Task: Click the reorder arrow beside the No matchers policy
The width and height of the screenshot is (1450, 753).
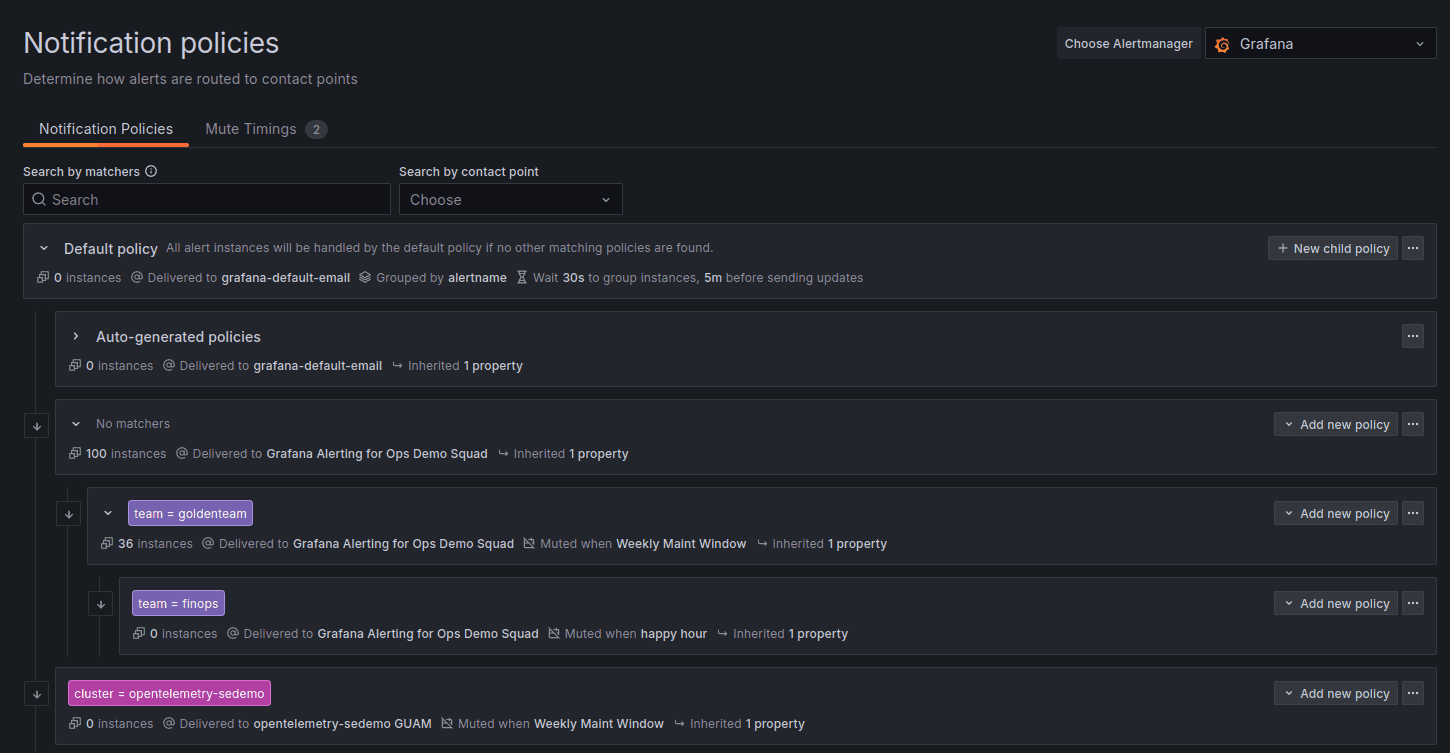Action: pos(36,424)
